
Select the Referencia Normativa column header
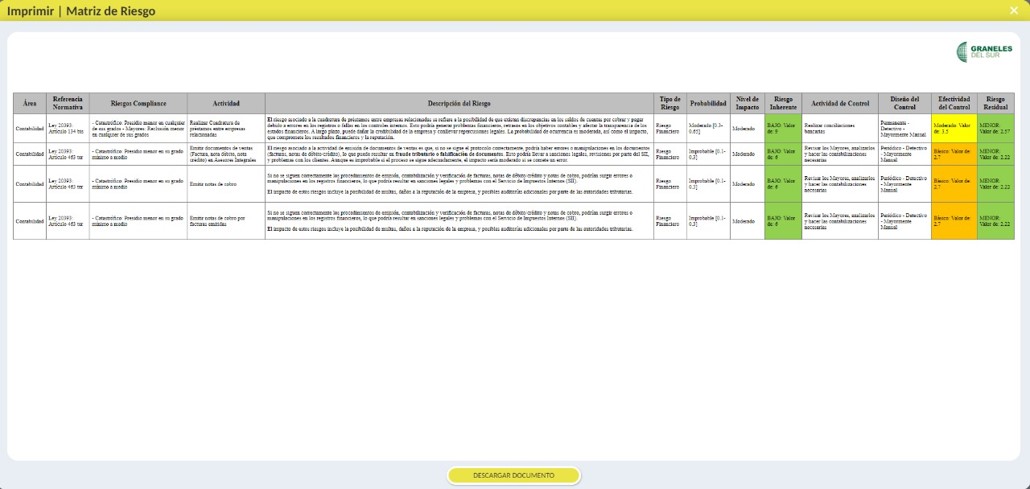click(x=67, y=104)
